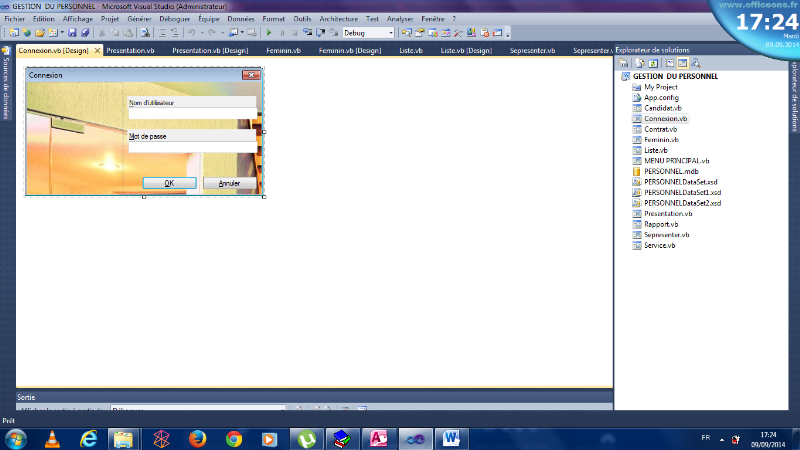This screenshot has width=800, height=450.
Task: Click the Nom d'utilisateur text field
Action: [x=192, y=114]
